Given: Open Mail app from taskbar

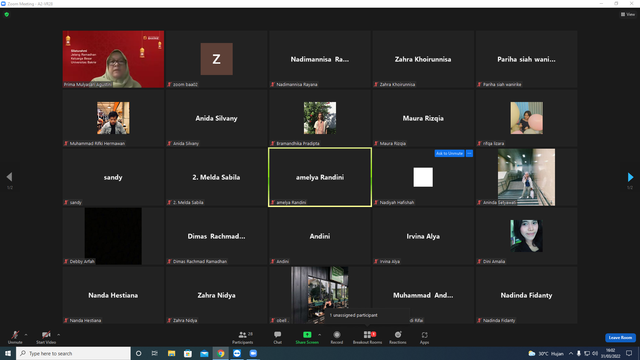Looking at the screenshot, I should pyautogui.click(x=204, y=353).
